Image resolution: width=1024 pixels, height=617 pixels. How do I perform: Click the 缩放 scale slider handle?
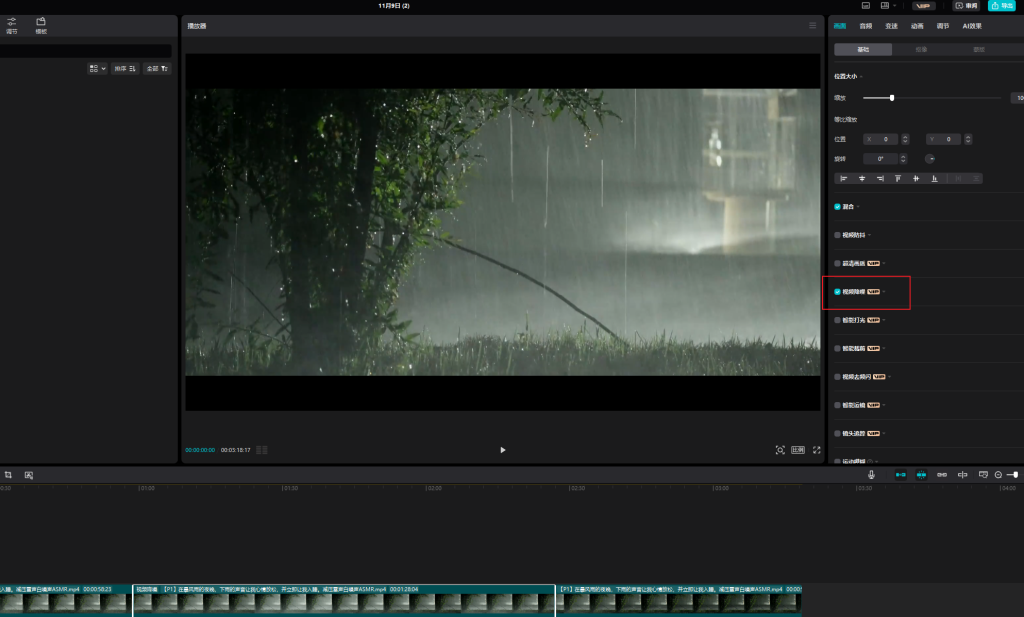point(891,98)
